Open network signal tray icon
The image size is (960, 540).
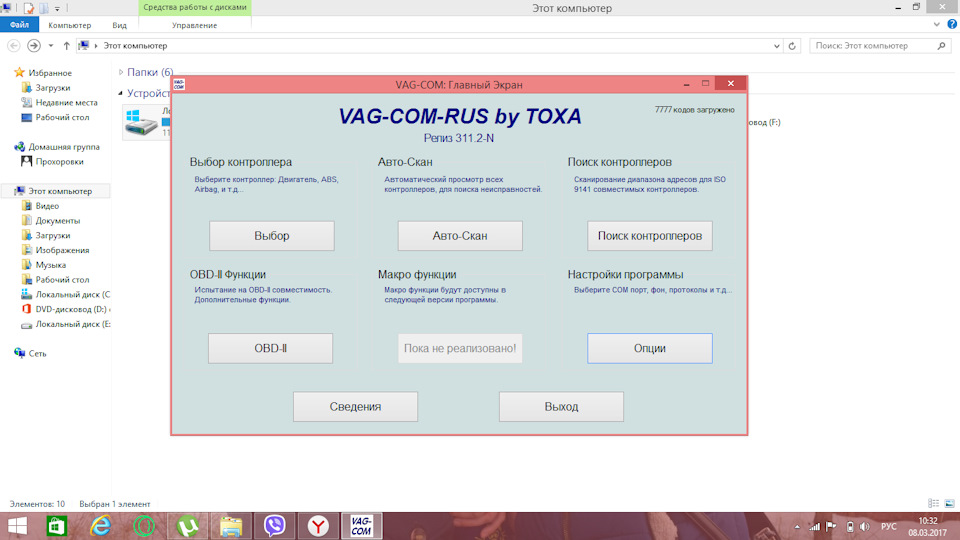(x=814, y=527)
